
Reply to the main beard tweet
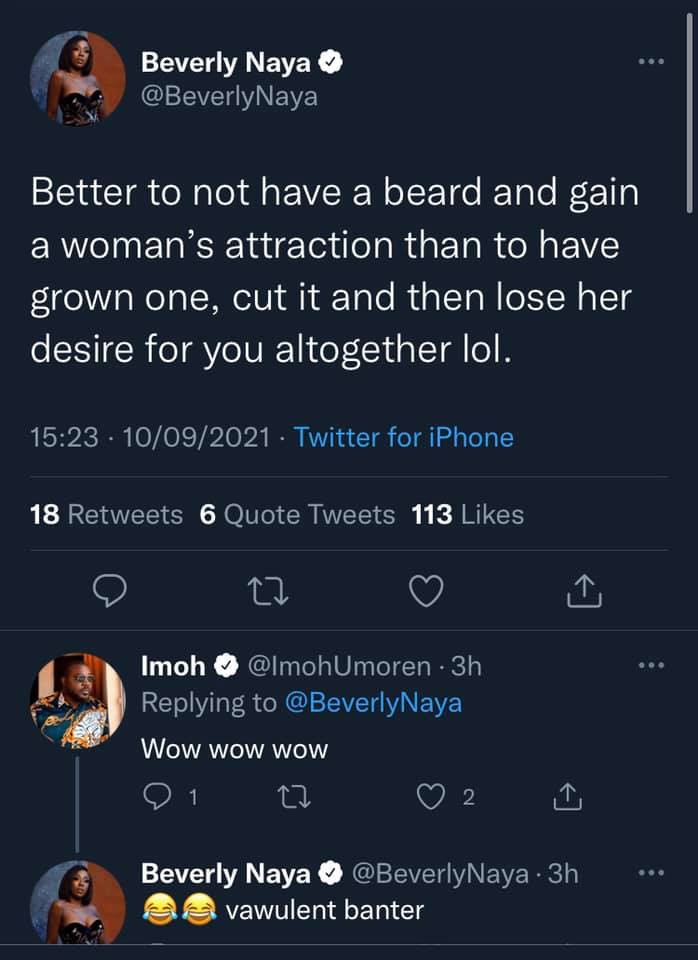pyautogui.click(x=109, y=593)
